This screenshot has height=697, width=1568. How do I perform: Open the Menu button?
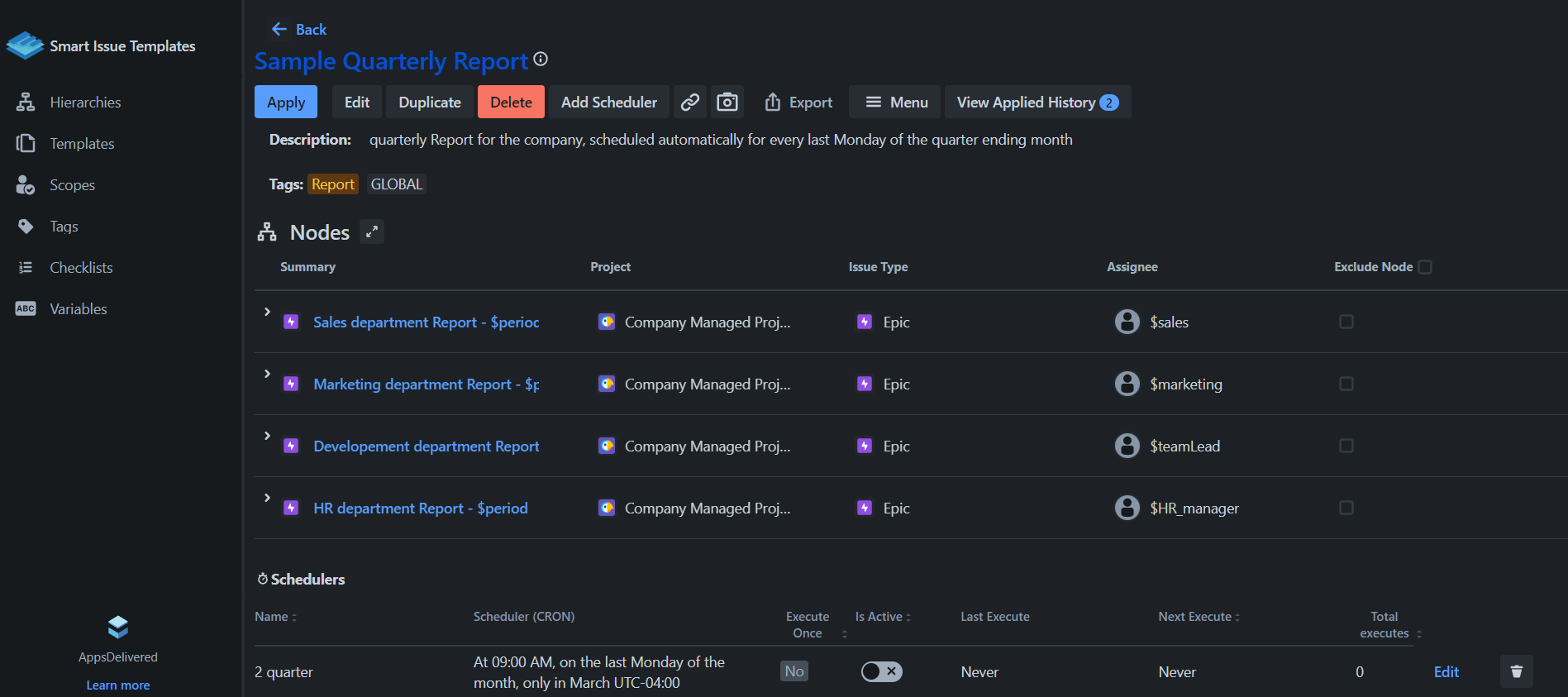pos(896,102)
